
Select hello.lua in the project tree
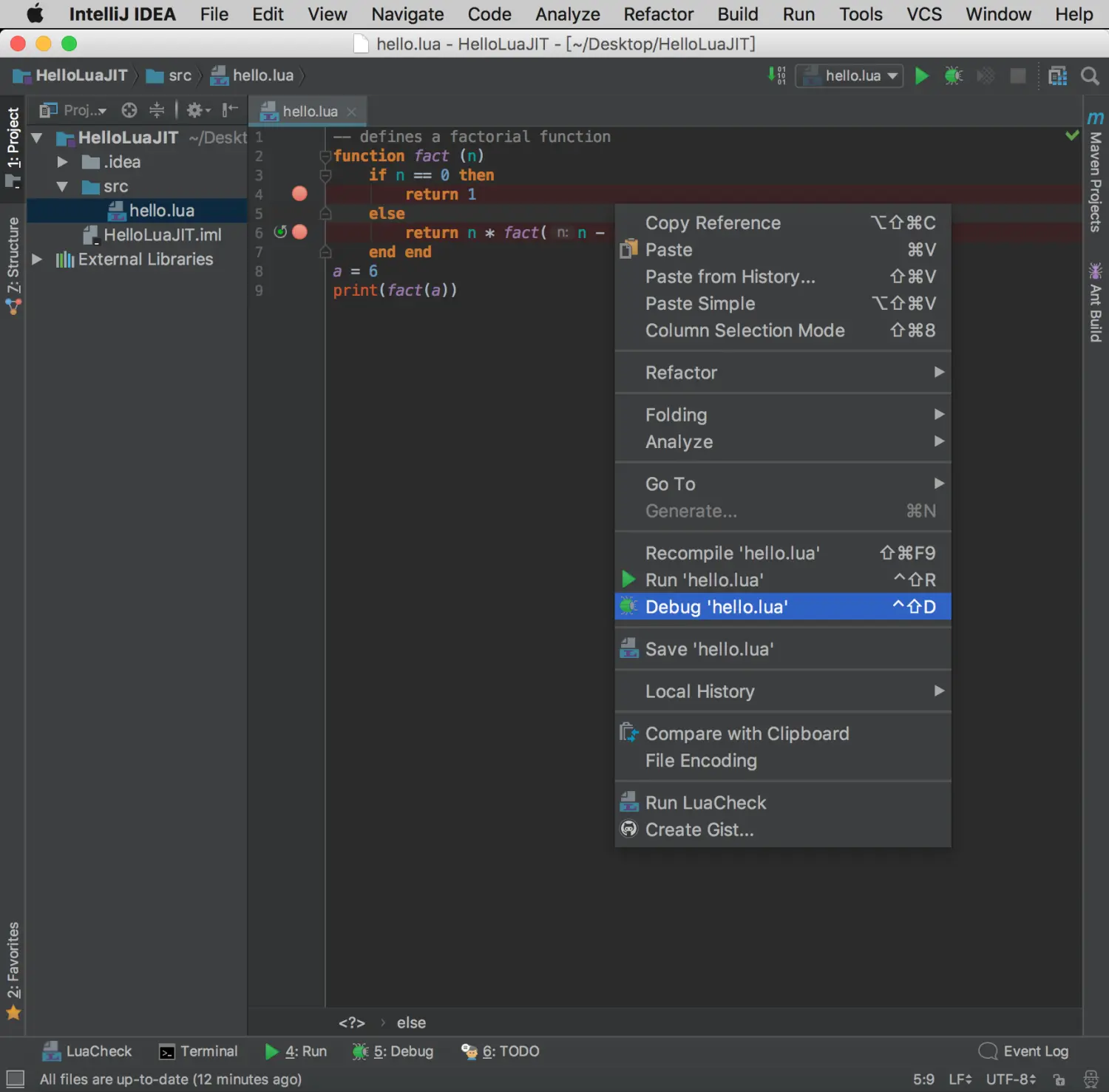coord(137,211)
